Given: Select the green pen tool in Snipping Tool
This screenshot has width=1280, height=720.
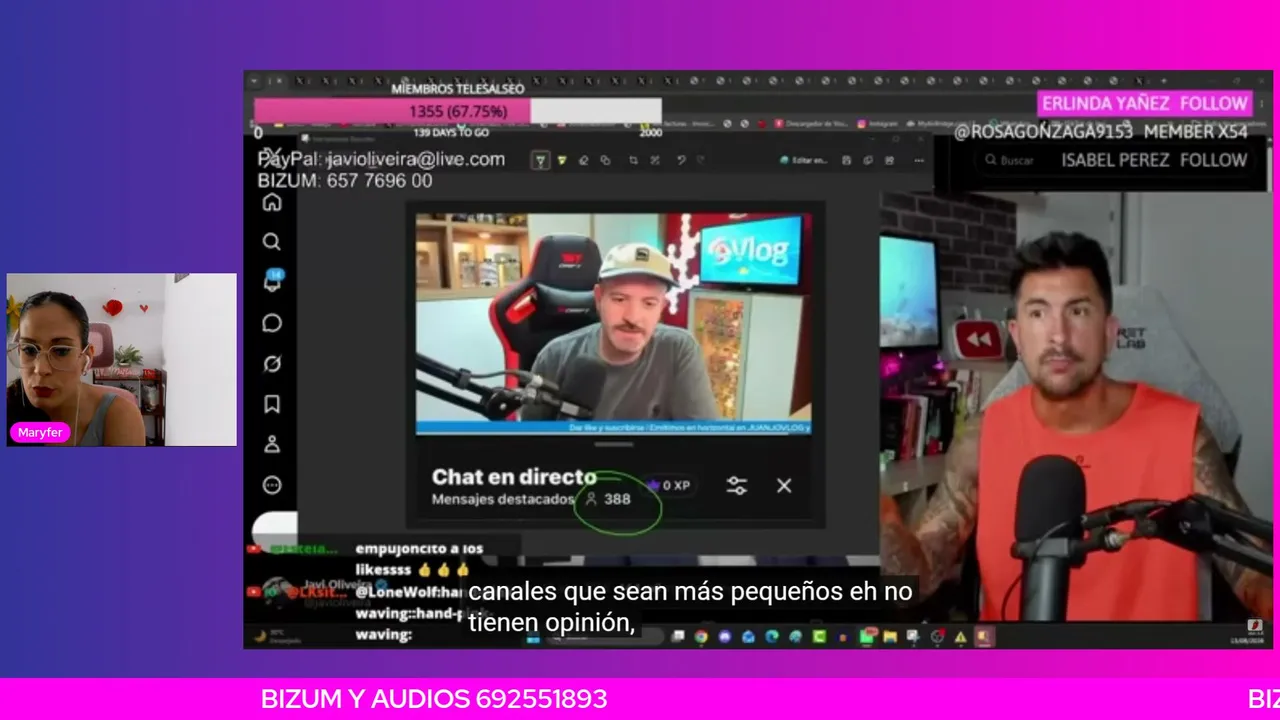Looking at the screenshot, I should [x=540, y=161].
